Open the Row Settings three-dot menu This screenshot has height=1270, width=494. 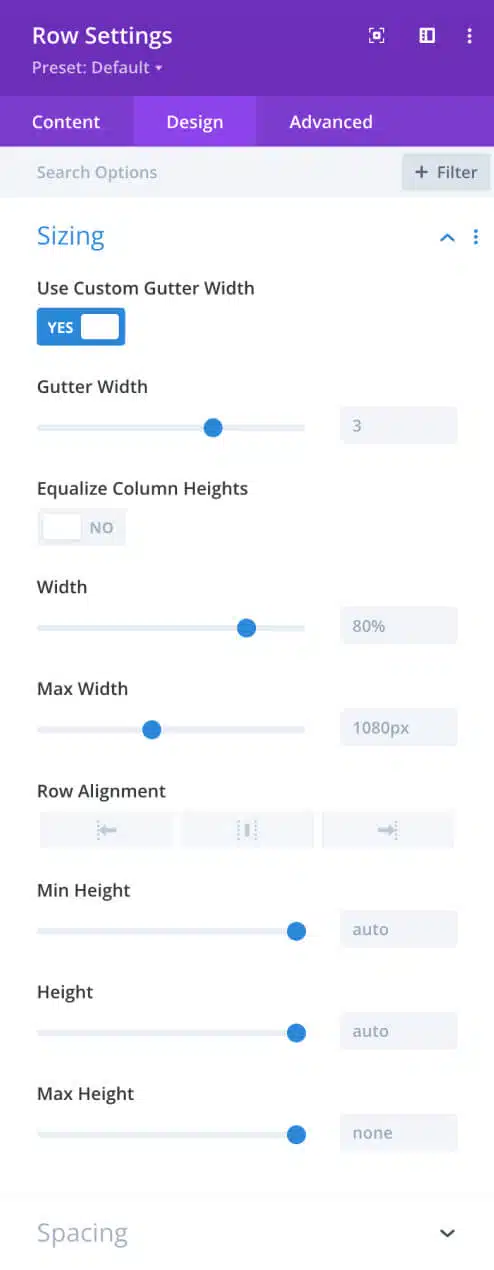[469, 36]
